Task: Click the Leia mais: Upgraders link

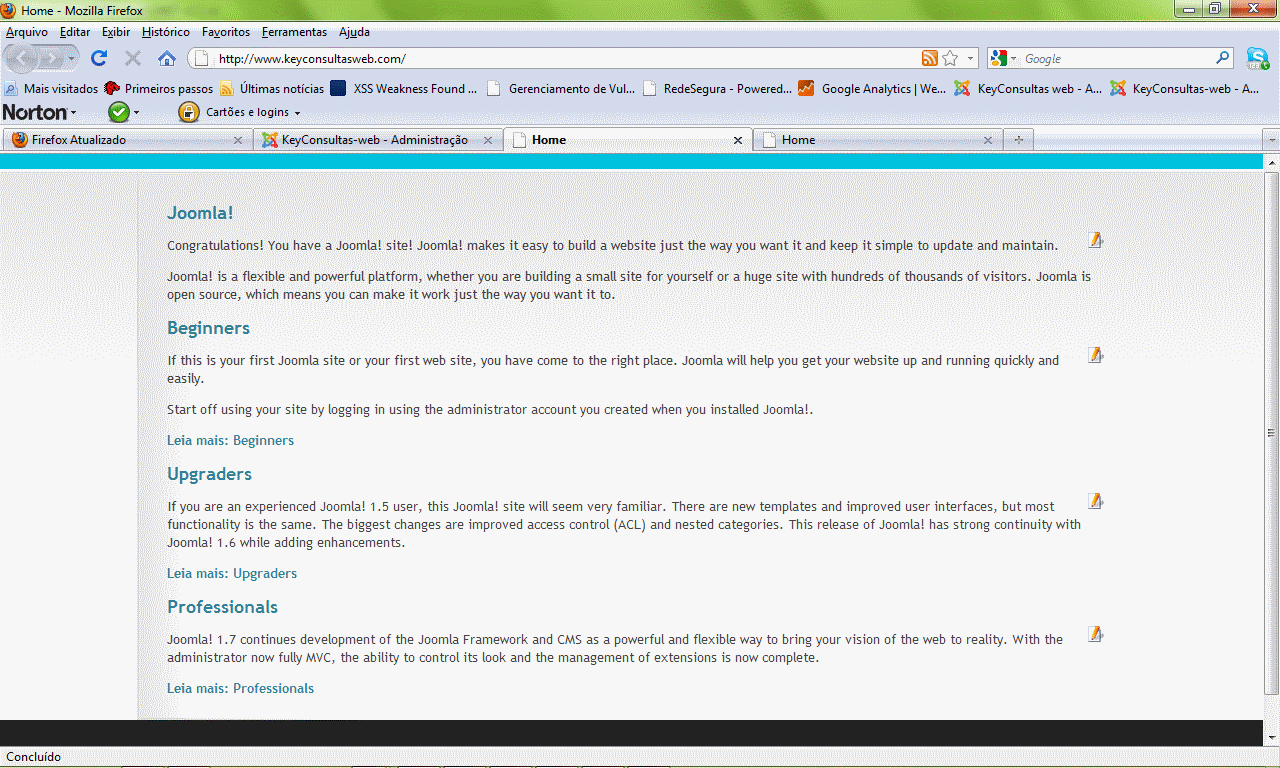Action: (232, 573)
